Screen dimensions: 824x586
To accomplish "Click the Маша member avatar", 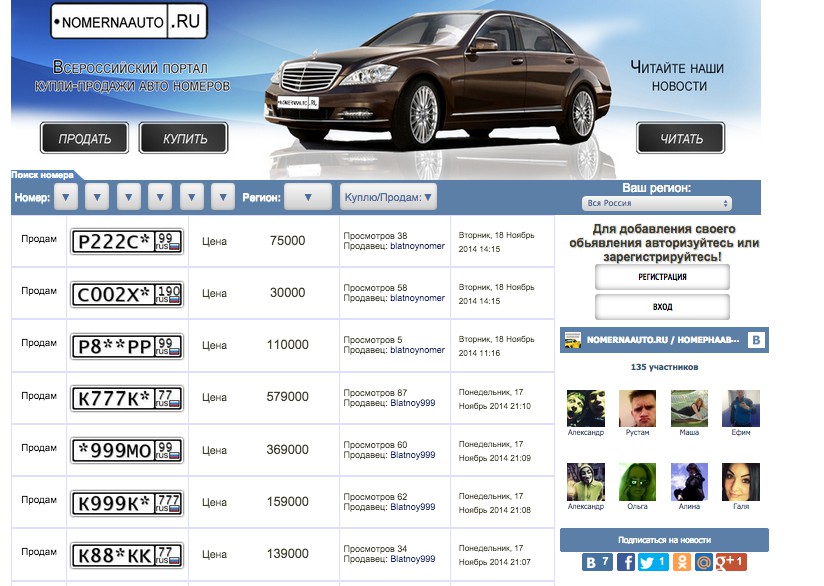I will click(x=689, y=408).
